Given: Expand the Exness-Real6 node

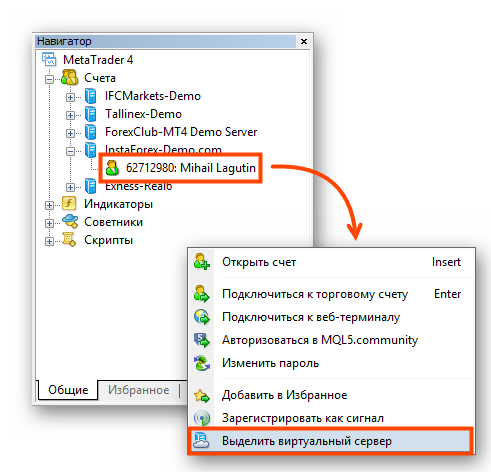Looking at the screenshot, I should pyautogui.click(x=70, y=187).
